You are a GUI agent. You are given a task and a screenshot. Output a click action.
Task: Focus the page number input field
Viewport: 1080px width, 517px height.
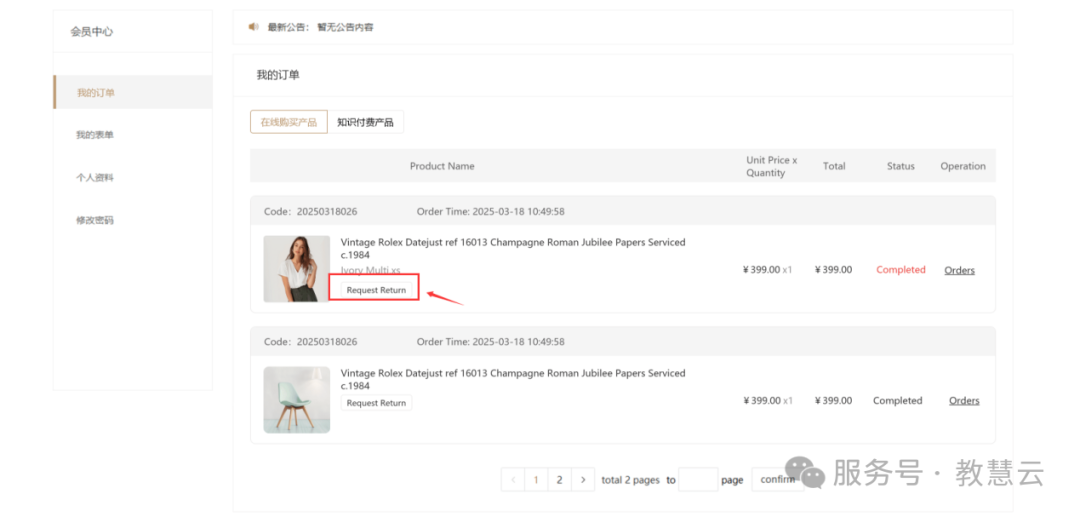click(x=698, y=480)
